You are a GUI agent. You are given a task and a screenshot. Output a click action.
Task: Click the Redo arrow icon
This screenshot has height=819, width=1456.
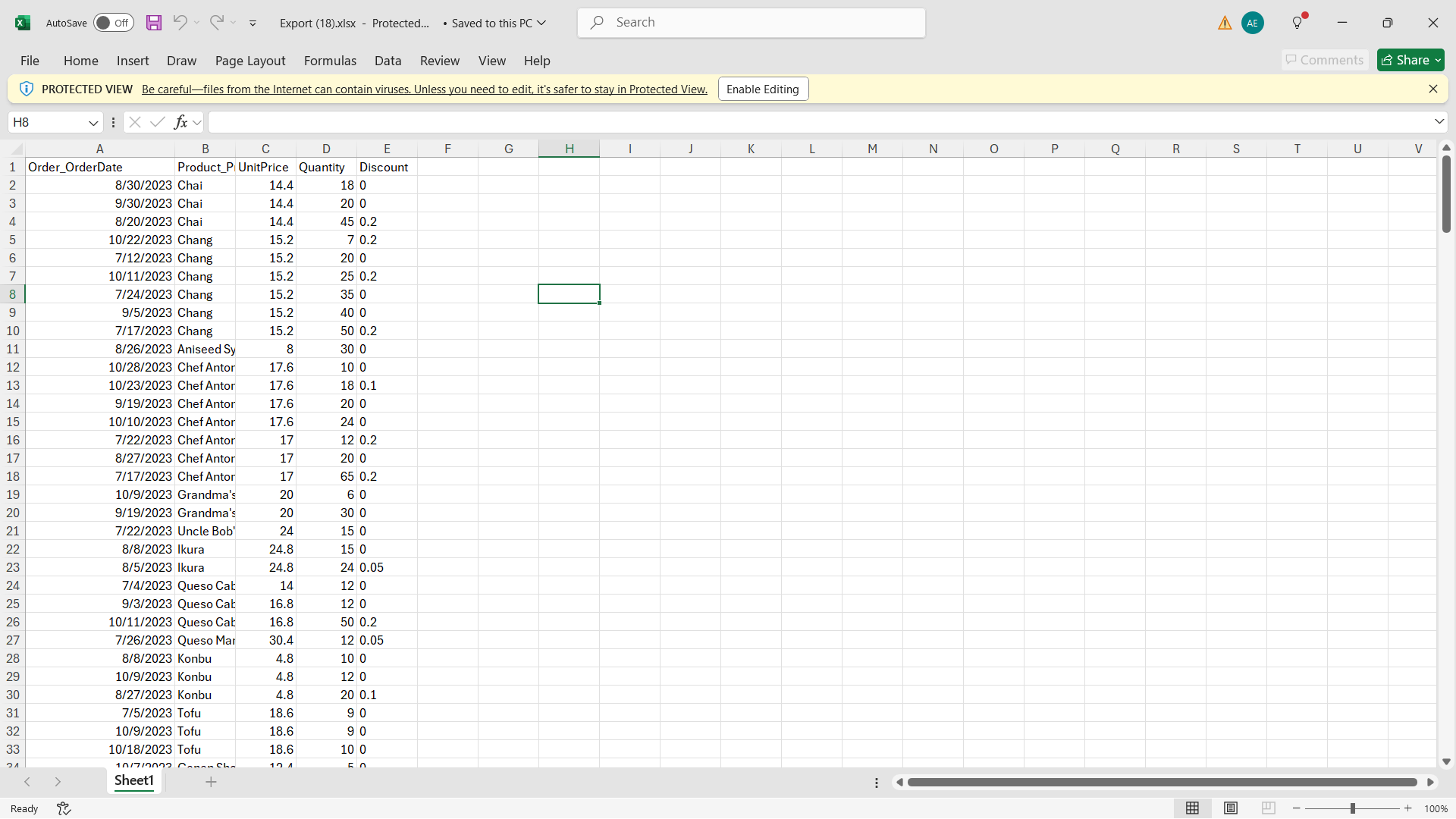[217, 23]
